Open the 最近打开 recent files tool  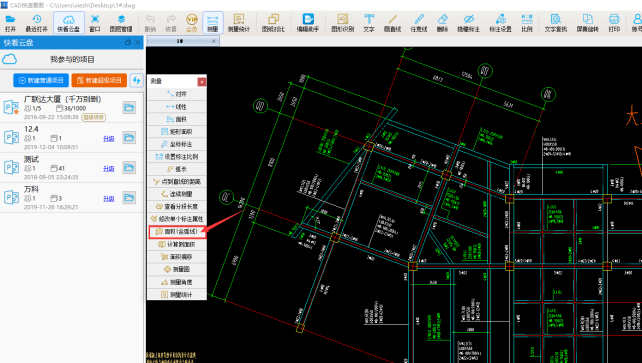[36, 23]
